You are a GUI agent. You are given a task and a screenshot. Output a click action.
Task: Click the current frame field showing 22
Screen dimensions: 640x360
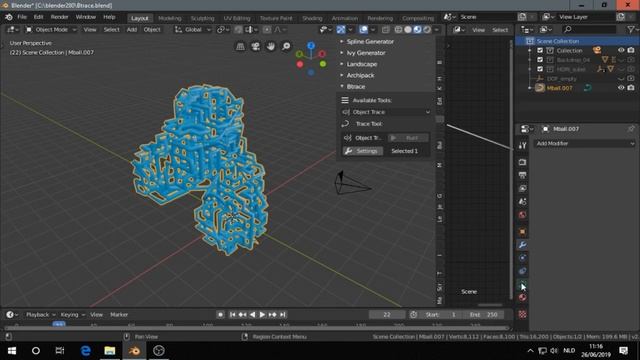(387, 315)
